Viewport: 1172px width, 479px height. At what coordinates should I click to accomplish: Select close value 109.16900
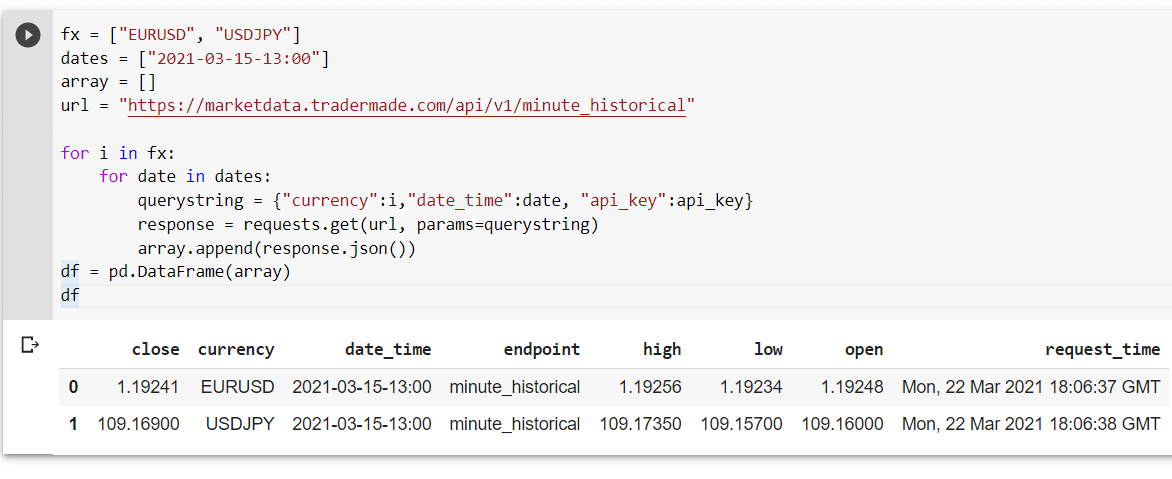click(x=138, y=424)
